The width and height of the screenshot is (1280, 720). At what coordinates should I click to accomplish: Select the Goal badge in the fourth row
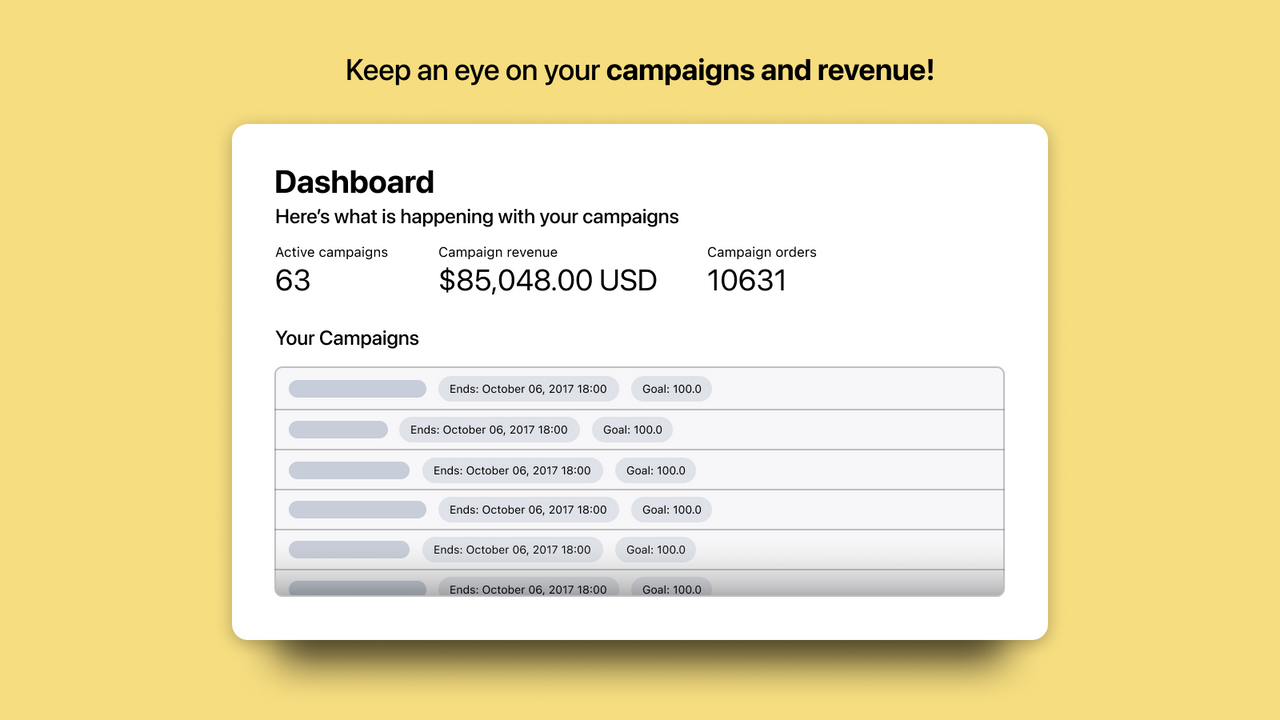(x=671, y=509)
